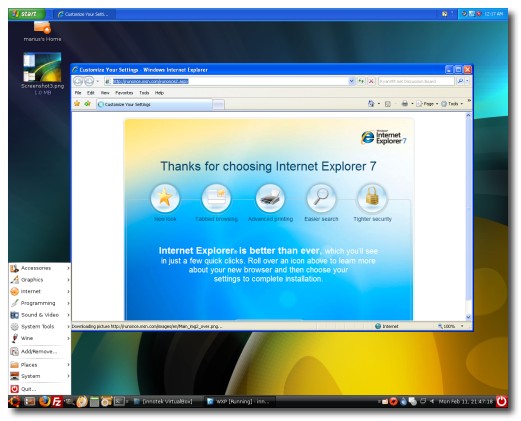
Task: Click the Tabbed browsing icon
Action: 216,198
